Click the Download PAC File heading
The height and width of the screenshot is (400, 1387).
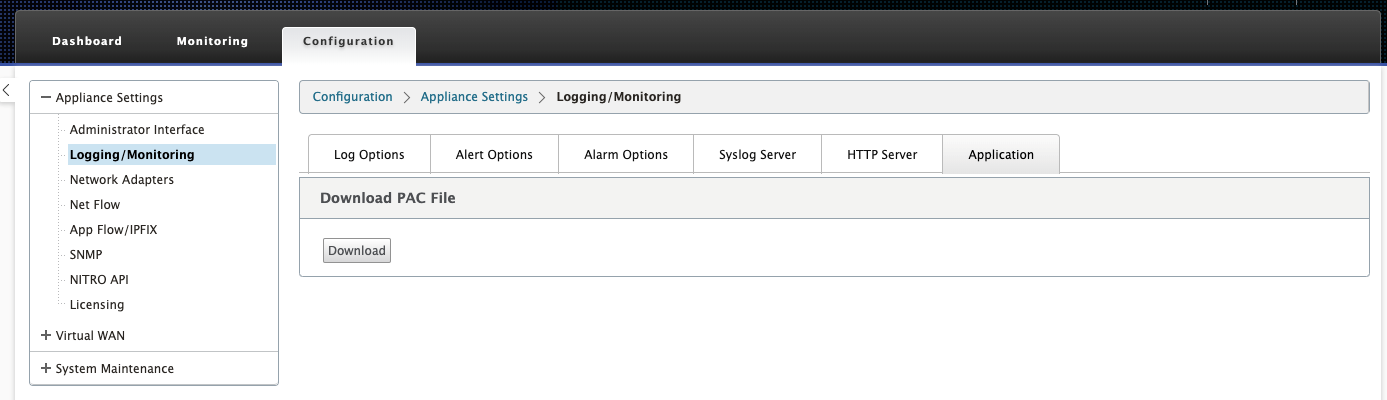(x=387, y=198)
